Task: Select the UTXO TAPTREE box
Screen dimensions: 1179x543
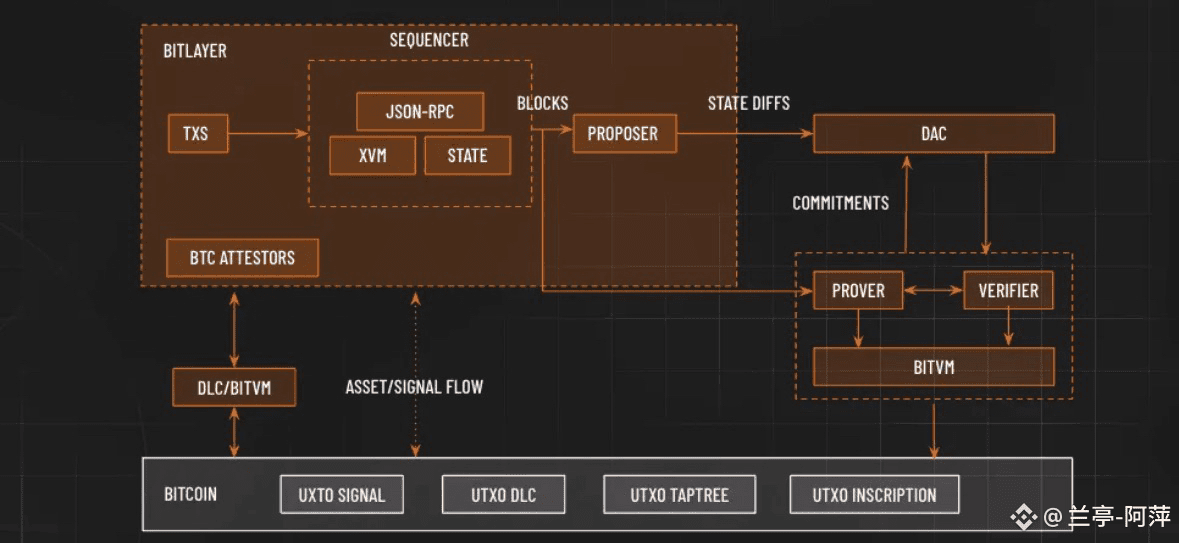Action: [679, 495]
